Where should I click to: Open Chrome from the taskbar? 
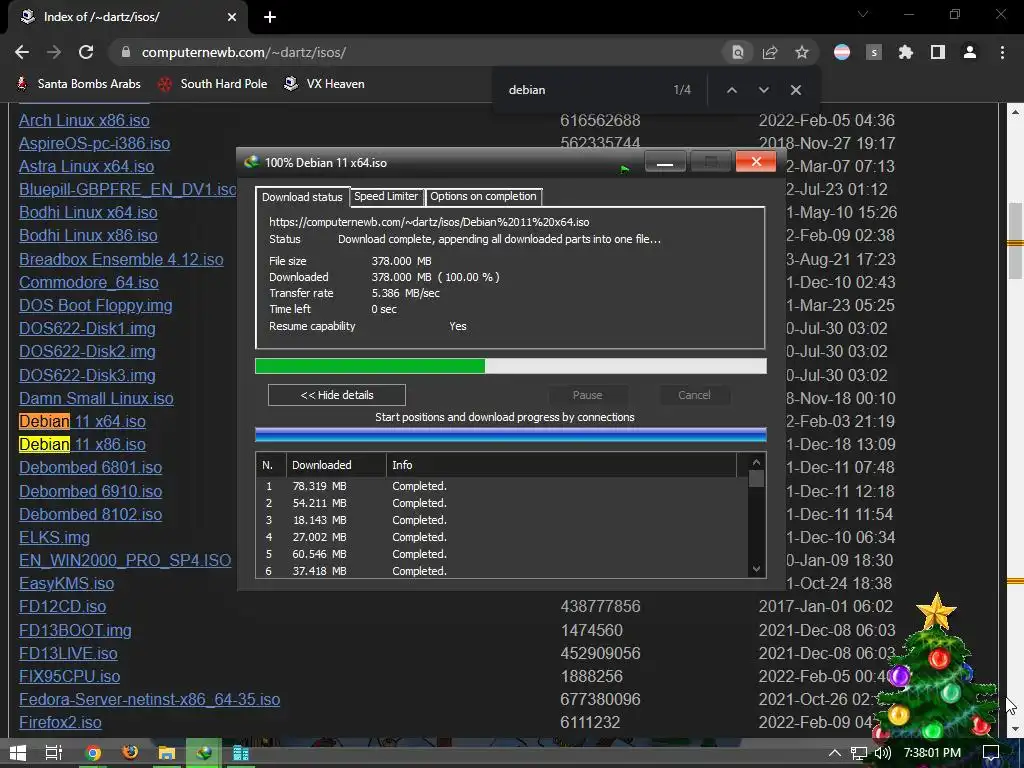(93, 753)
